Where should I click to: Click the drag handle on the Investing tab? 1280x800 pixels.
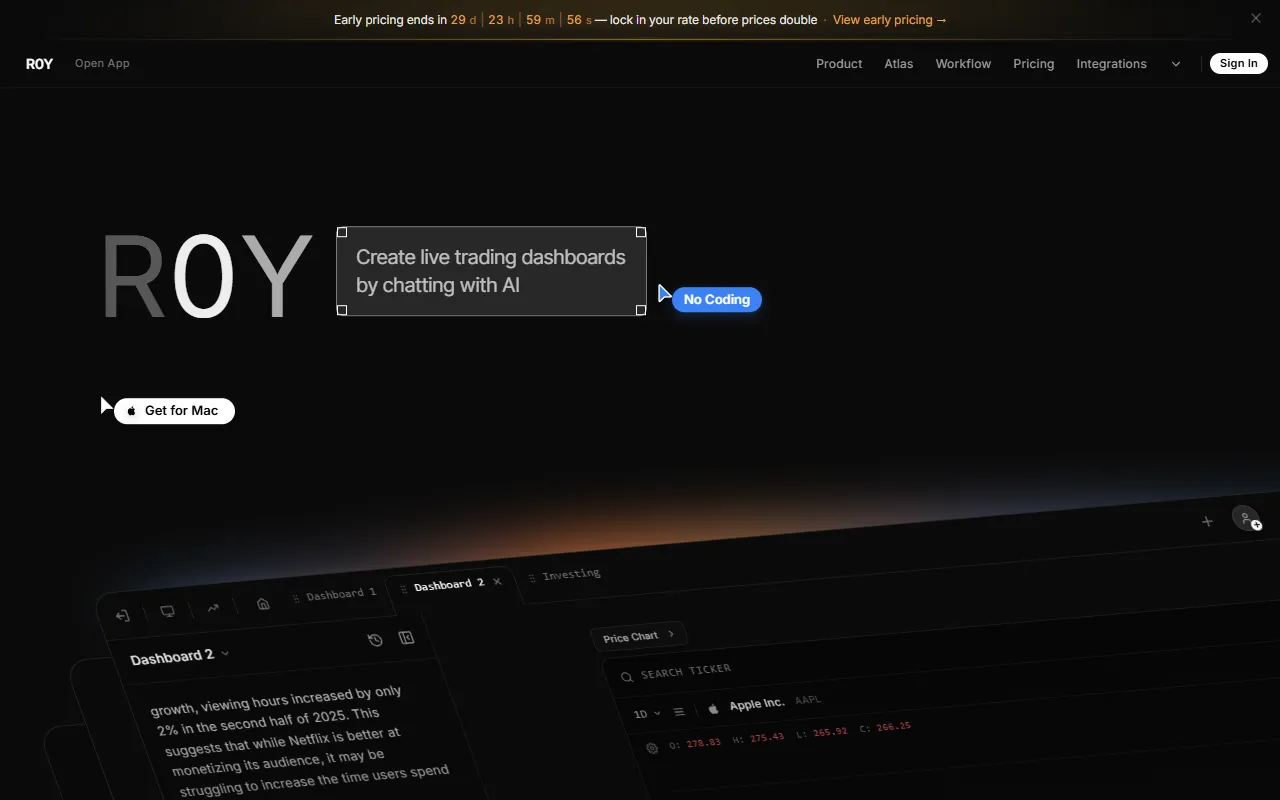(x=532, y=578)
